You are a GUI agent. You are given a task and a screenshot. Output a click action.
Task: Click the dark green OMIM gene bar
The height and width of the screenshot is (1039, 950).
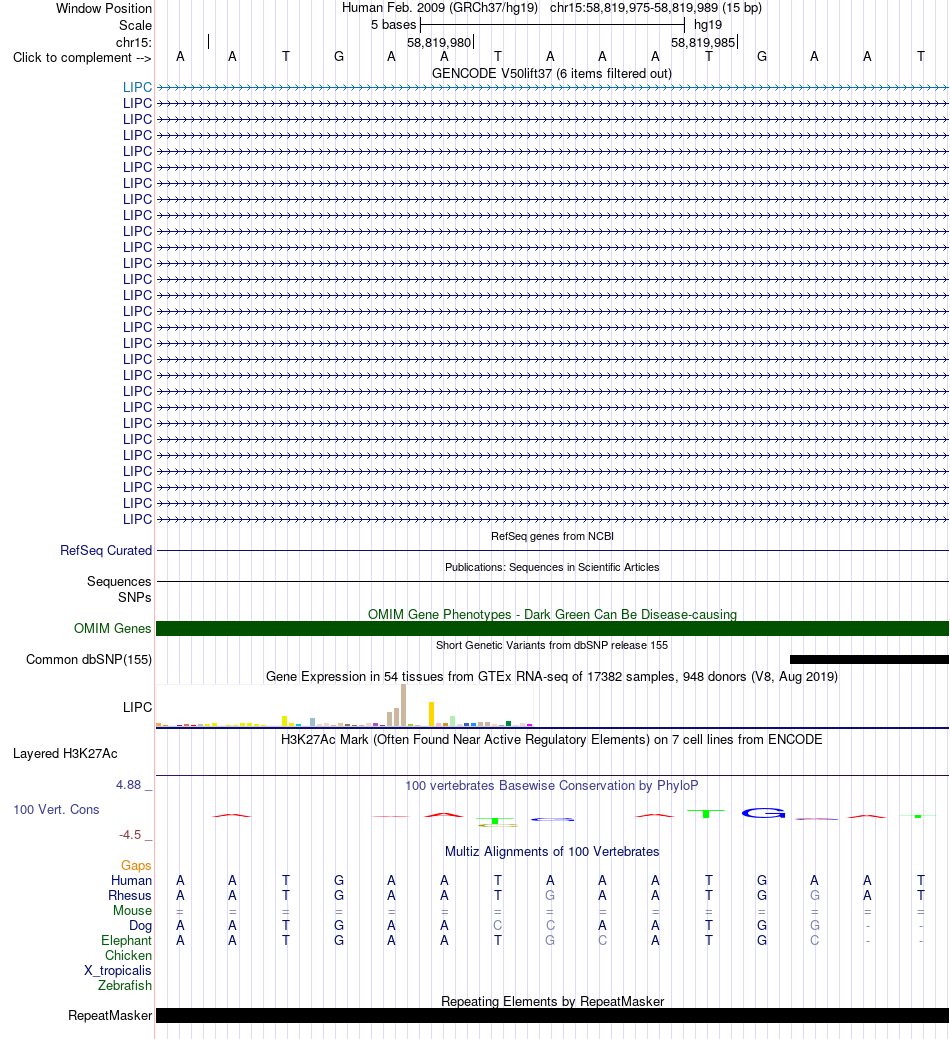coord(553,628)
